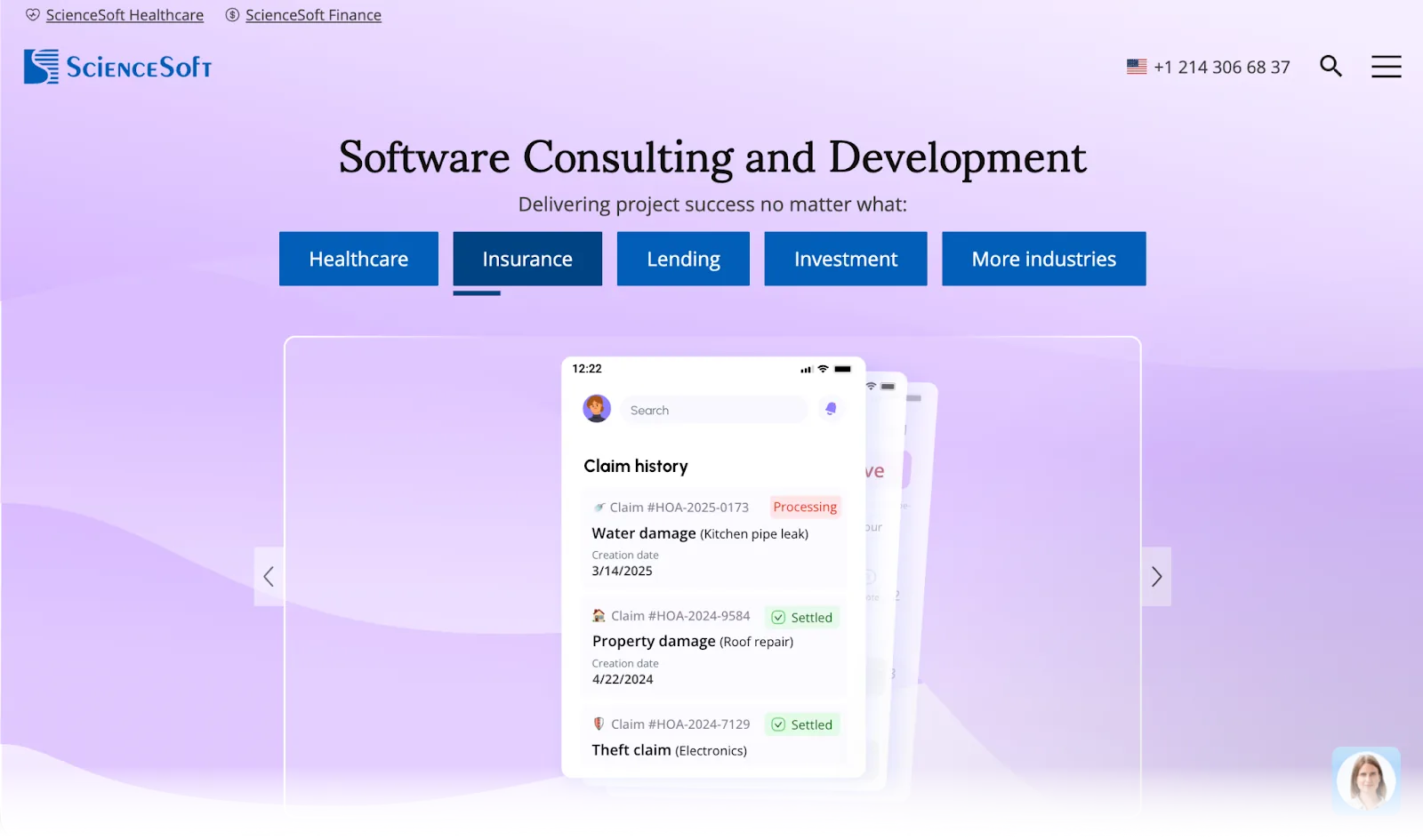Select the Insurance industry tab
Screen dimensions: 1423x840
(x=527, y=259)
